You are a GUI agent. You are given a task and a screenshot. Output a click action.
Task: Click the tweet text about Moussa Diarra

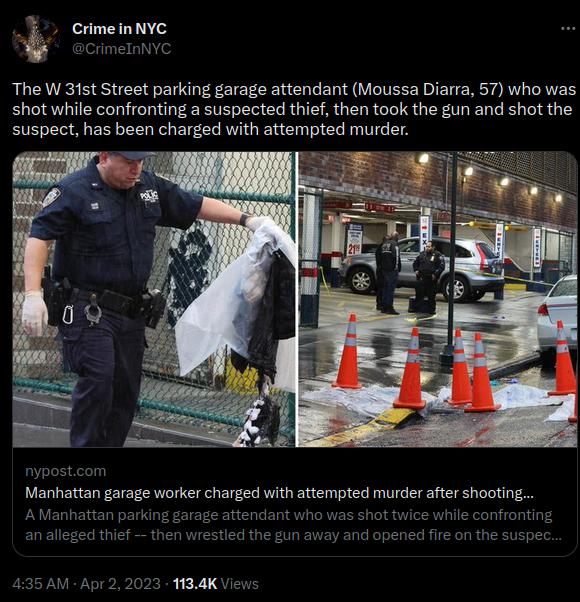[294, 109]
